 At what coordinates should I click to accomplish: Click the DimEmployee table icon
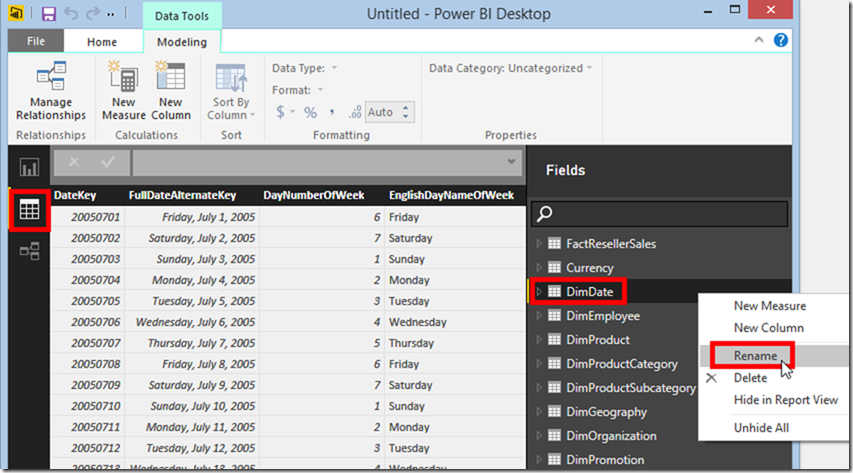coord(554,315)
